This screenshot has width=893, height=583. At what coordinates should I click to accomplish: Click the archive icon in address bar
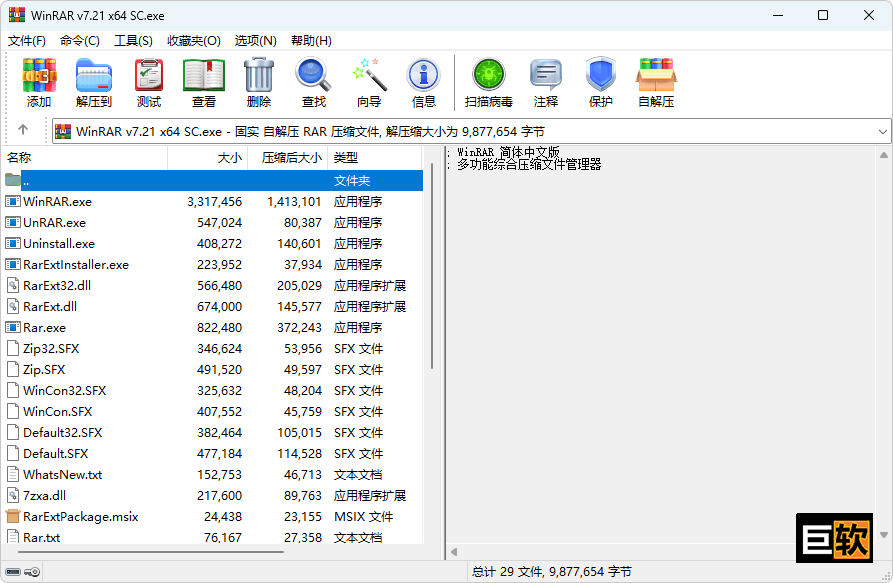tap(63, 132)
